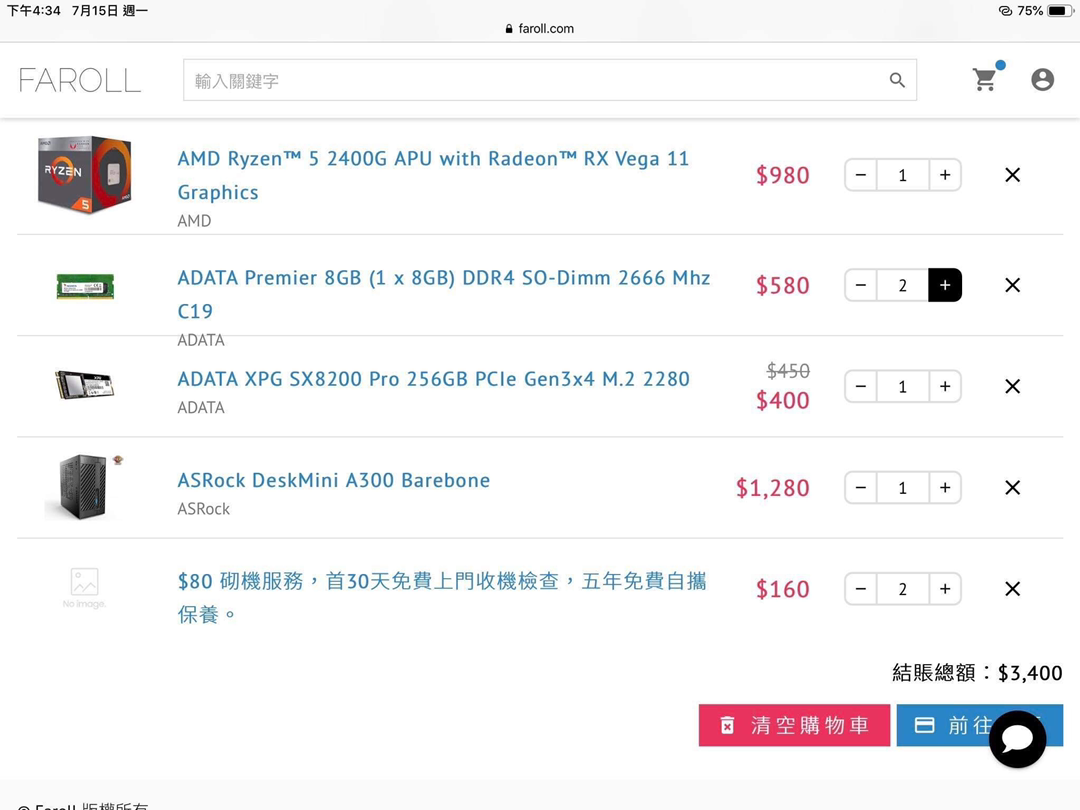Click quantity field of AMD Ryzen 5 2400G

pos(902,175)
